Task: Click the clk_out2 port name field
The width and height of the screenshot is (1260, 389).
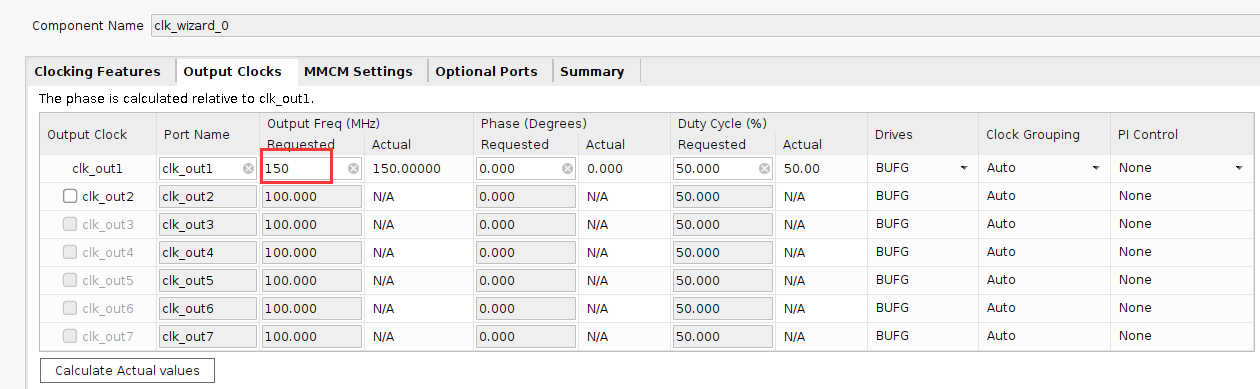Action: tap(207, 197)
